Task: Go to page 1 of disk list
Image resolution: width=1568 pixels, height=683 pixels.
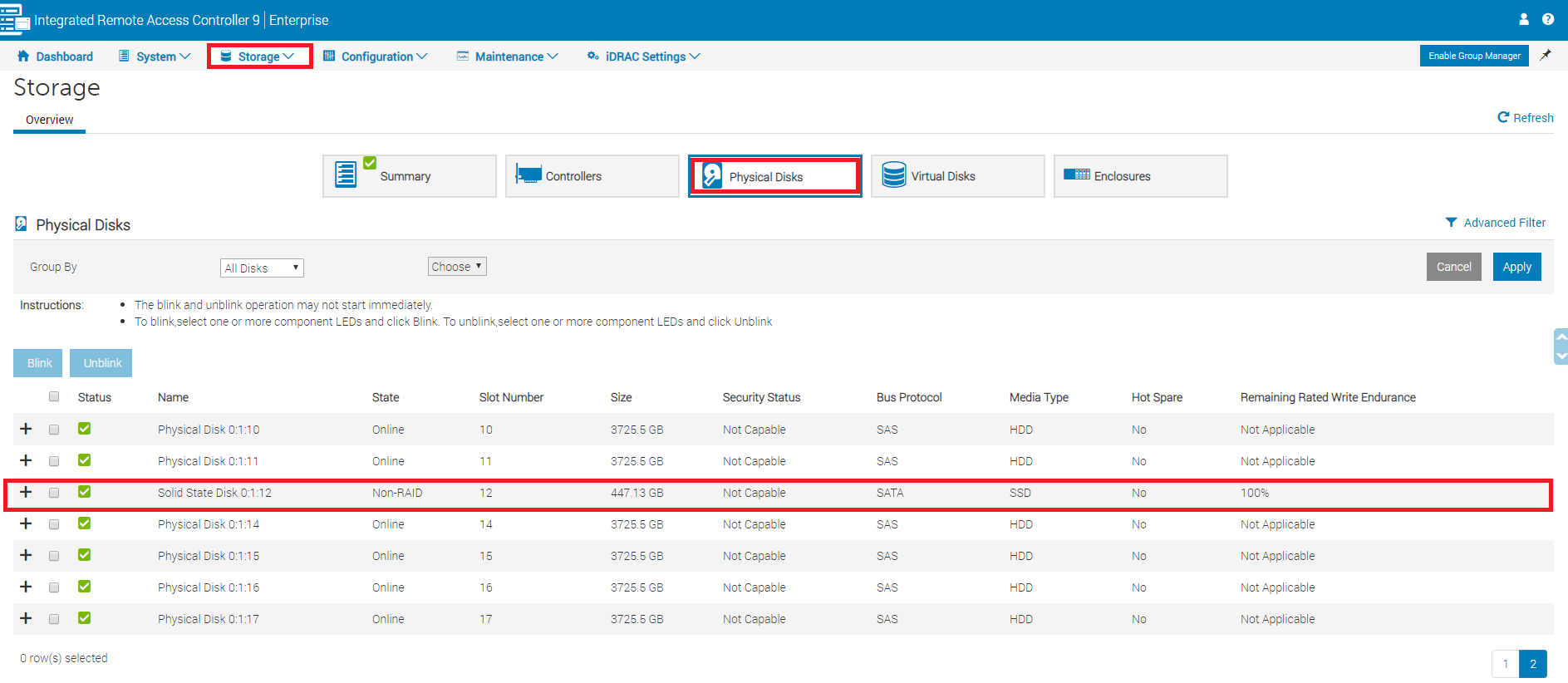Action: [1505, 664]
